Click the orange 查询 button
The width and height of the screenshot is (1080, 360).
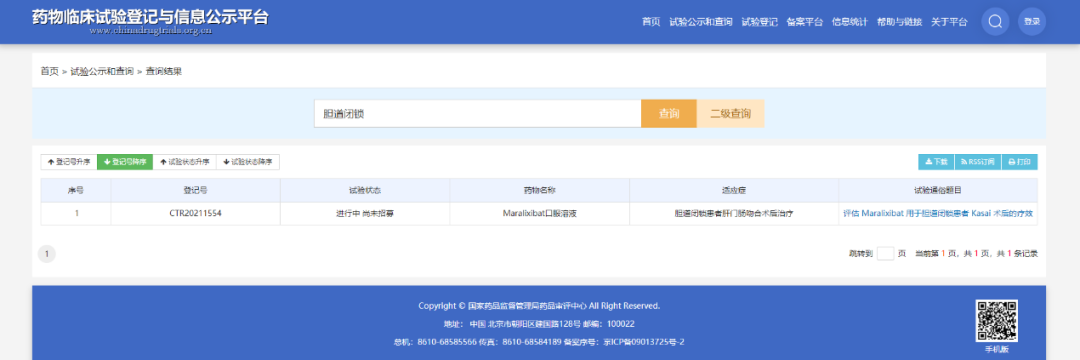point(669,114)
